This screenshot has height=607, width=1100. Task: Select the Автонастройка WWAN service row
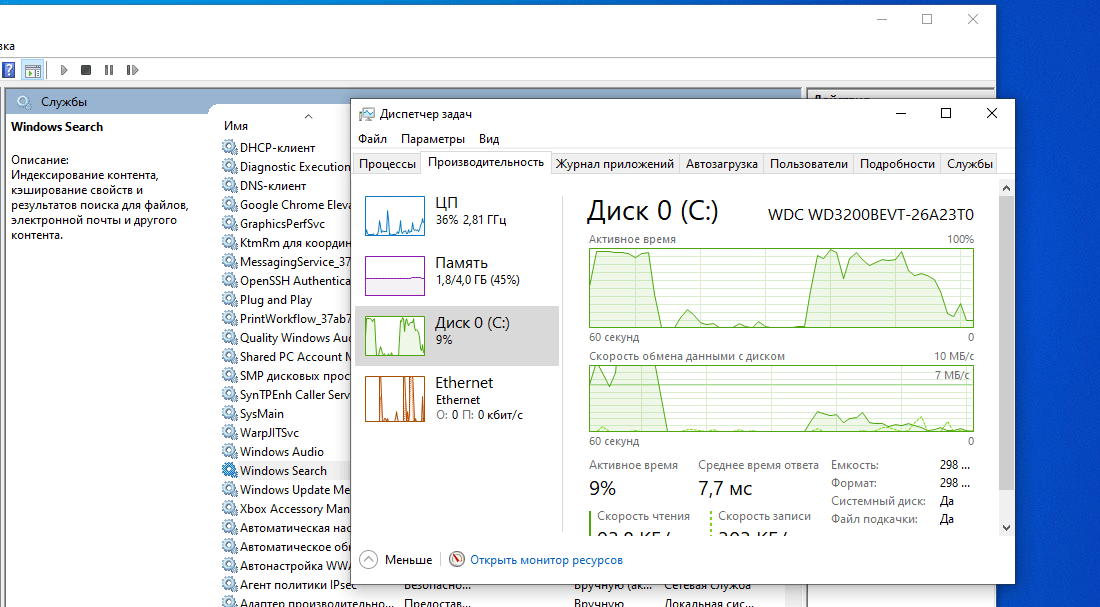(286, 565)
